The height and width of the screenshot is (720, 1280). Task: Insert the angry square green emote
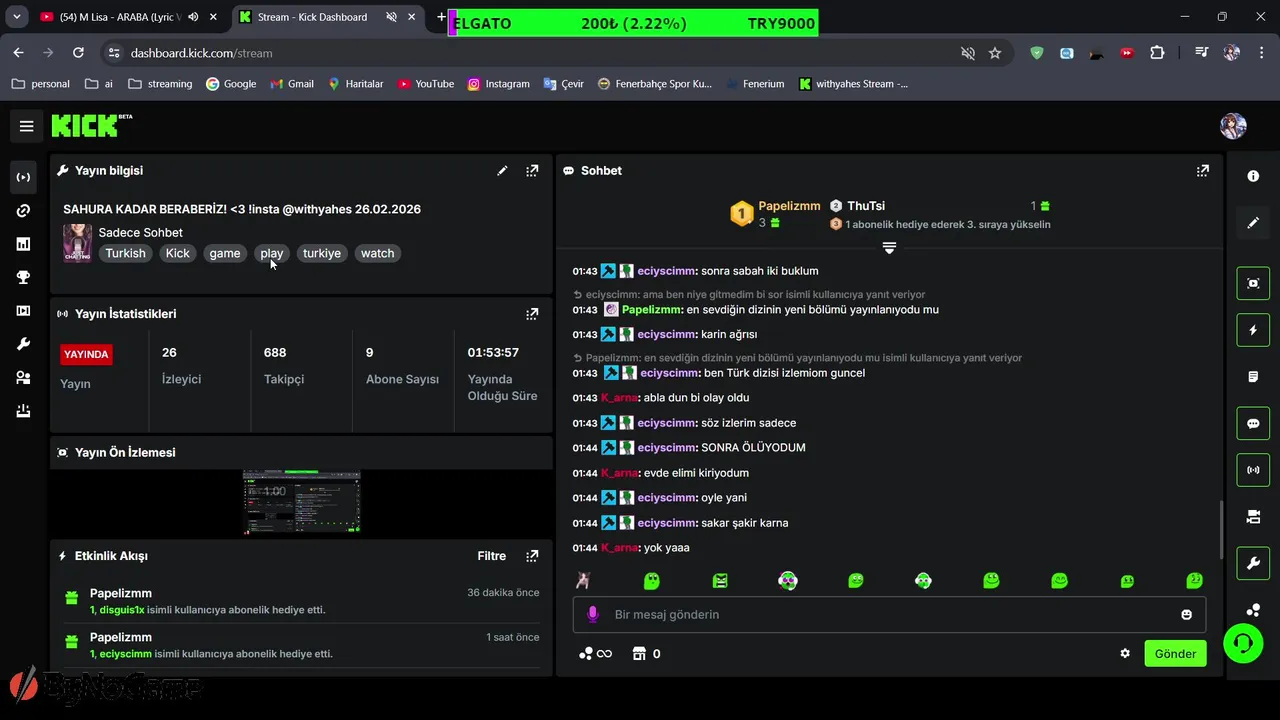[x=720, y=580]
